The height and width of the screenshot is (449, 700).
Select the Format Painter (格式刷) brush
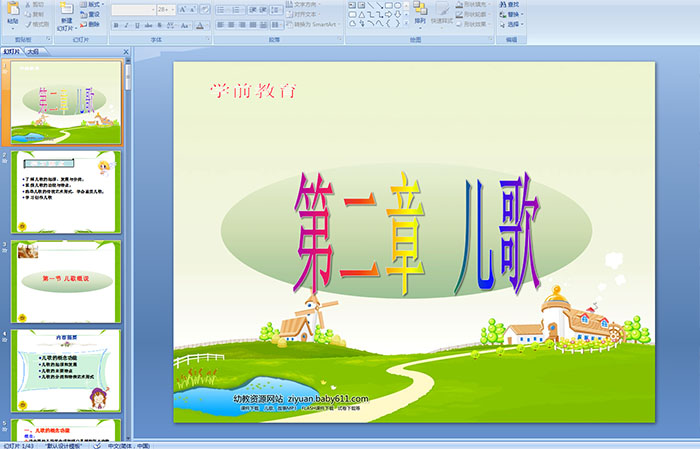(x=38, y=24)
